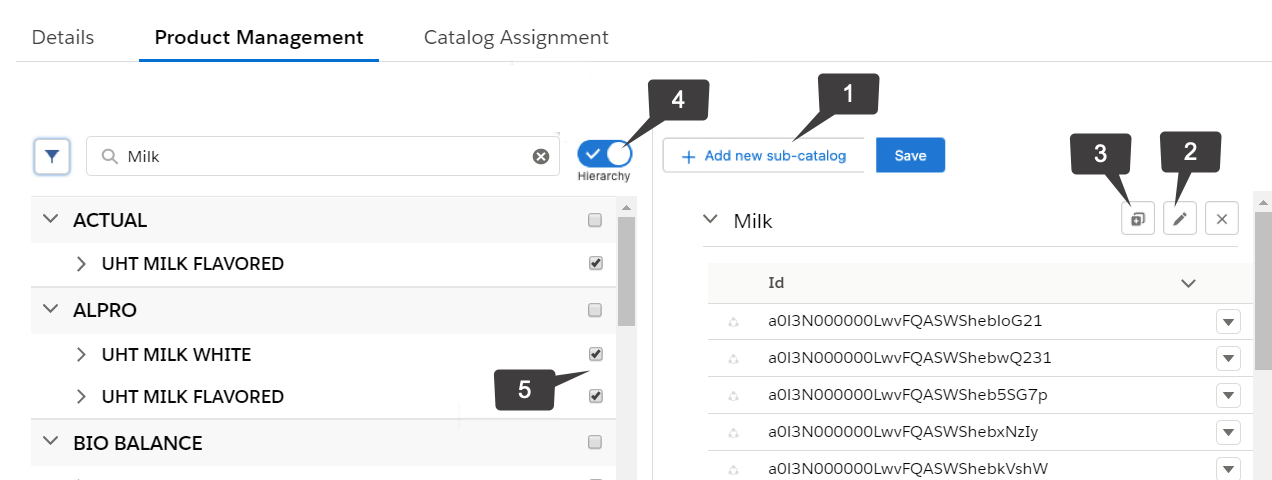Check the BIO BALANCE checkbox
This screenshot has height=480, width=1272.
(x=595, y=442)
